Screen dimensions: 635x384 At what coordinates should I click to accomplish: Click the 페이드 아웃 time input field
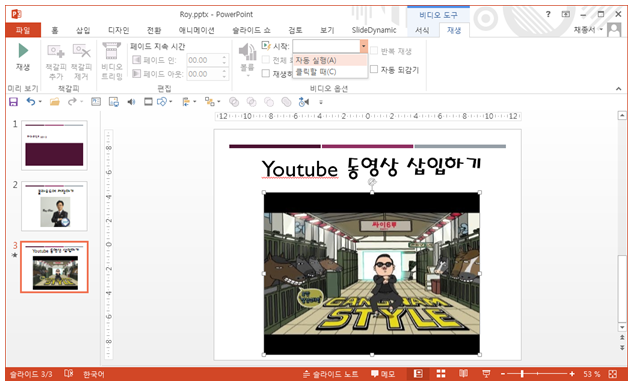click(x=204, y=74)
